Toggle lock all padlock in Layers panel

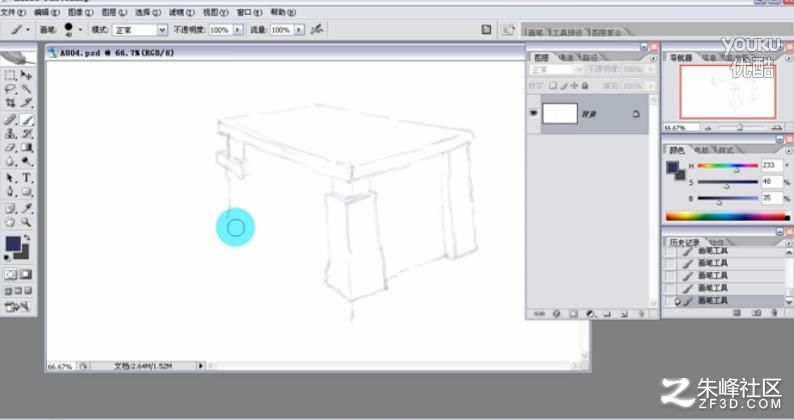[x=585, y=86]
